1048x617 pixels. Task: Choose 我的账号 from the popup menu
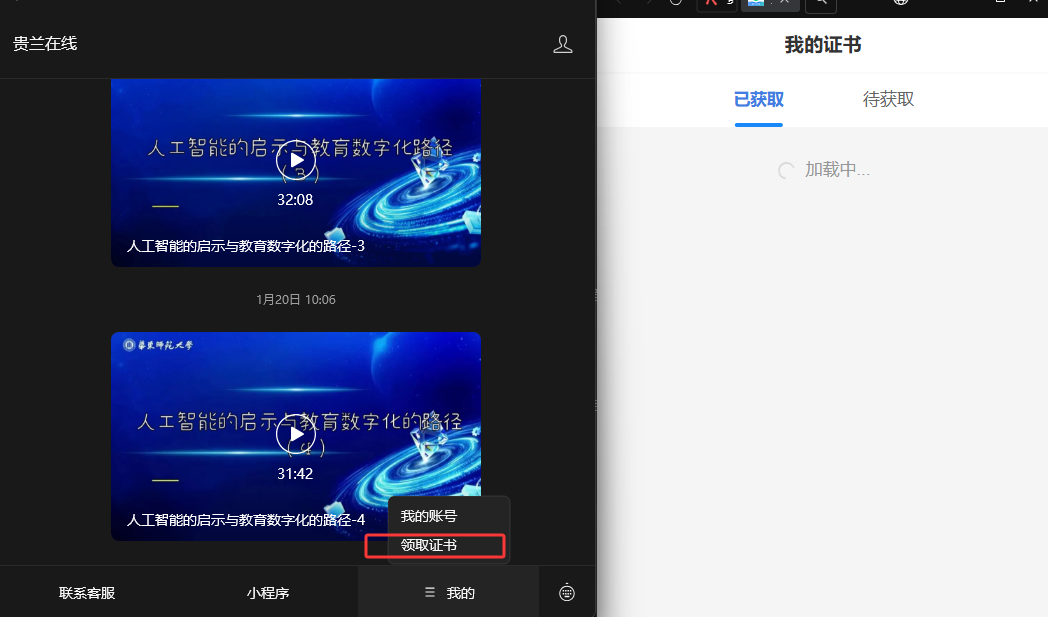coord(427,516)
